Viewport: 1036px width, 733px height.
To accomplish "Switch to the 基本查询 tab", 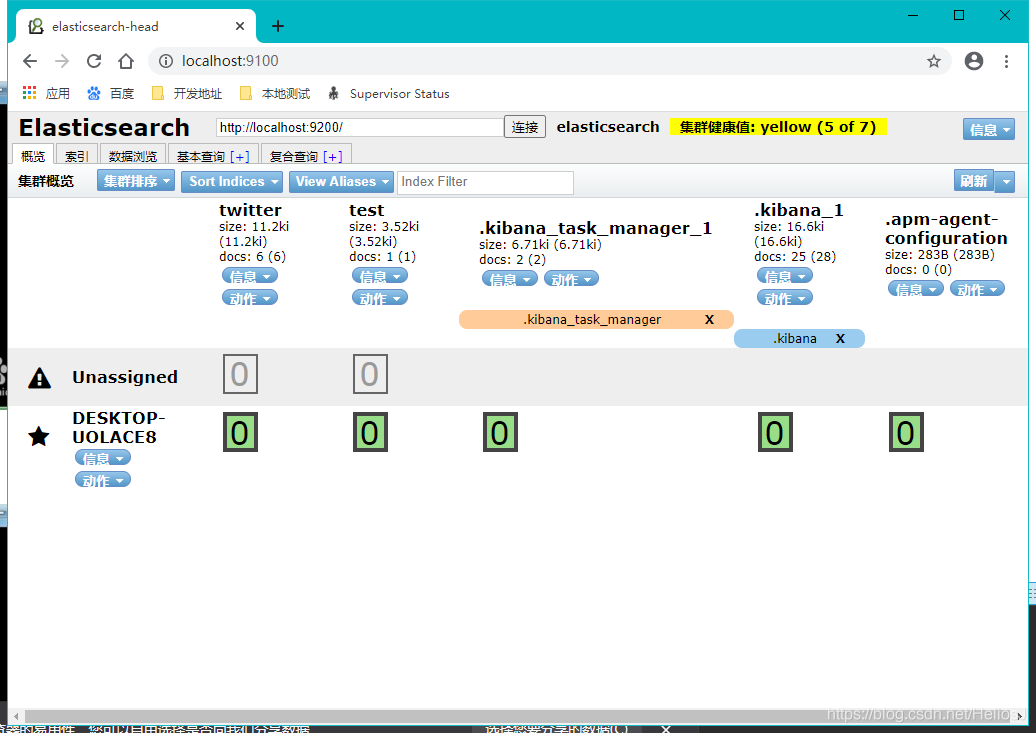I will 201,157.
